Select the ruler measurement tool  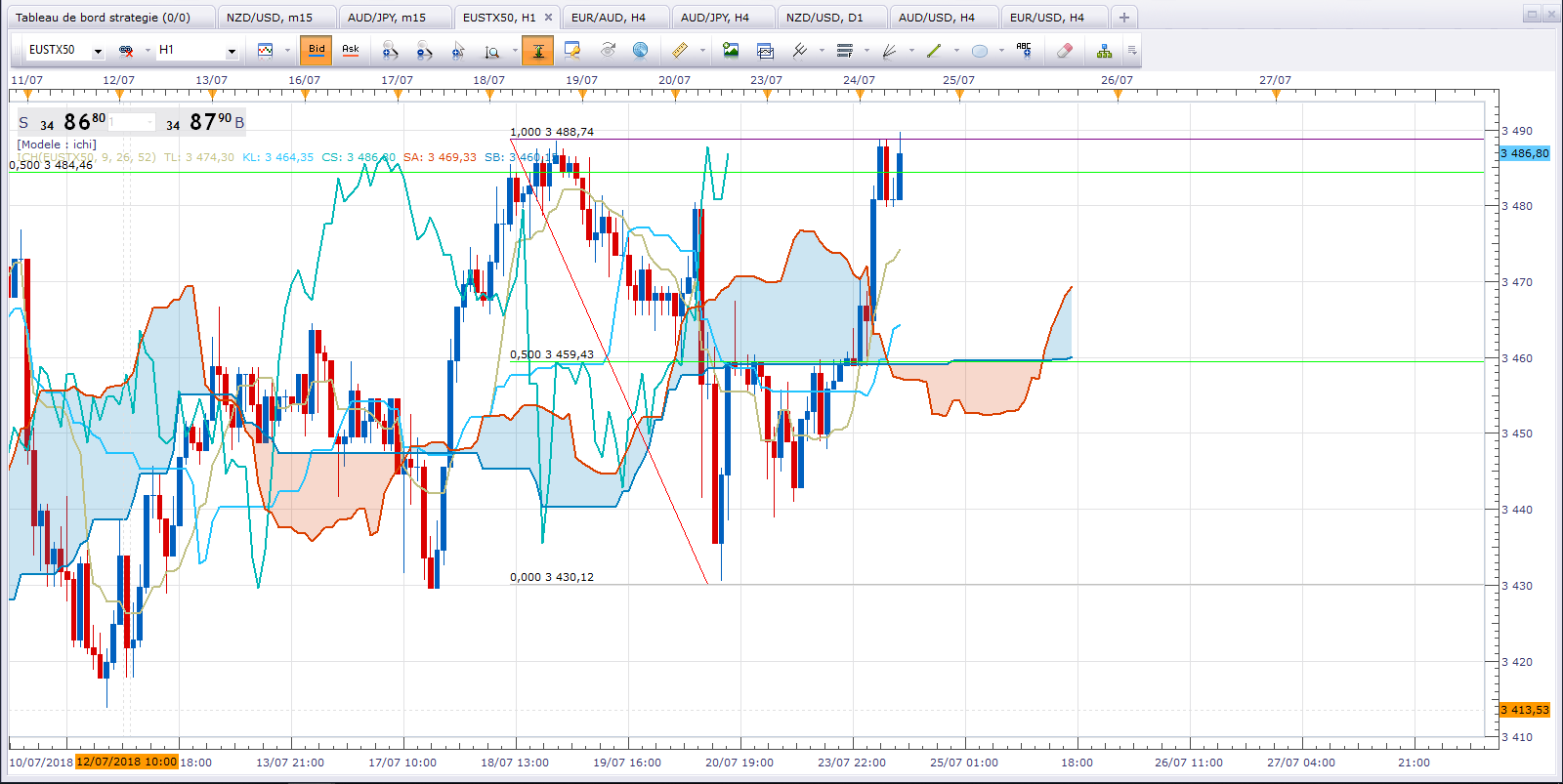(680, 51)
